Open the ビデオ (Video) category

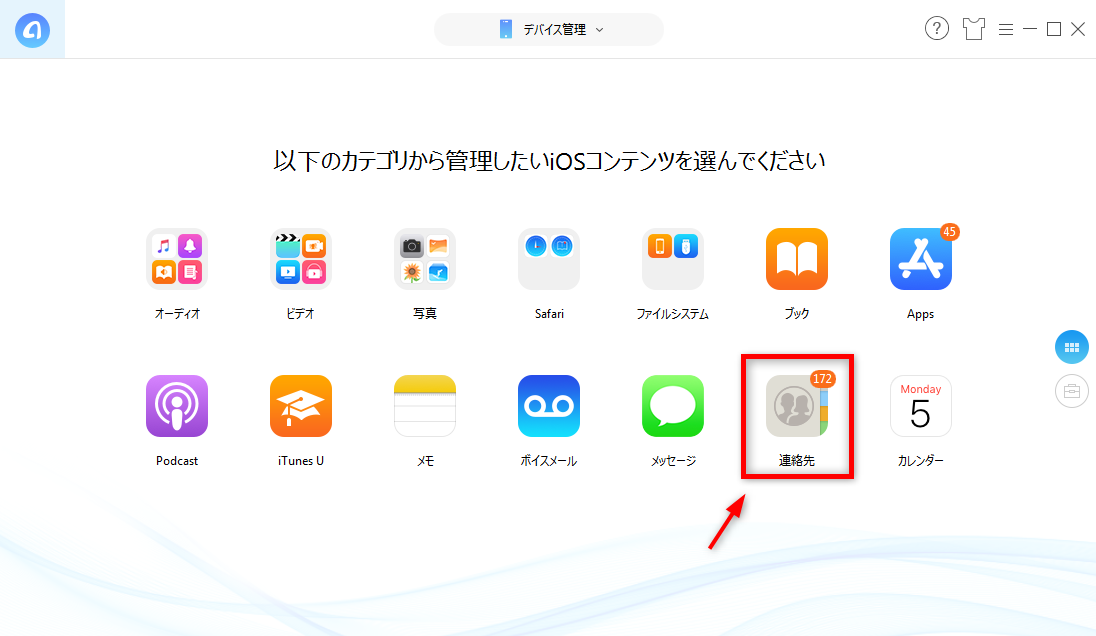pyautogui.click(x=301, y=259)
